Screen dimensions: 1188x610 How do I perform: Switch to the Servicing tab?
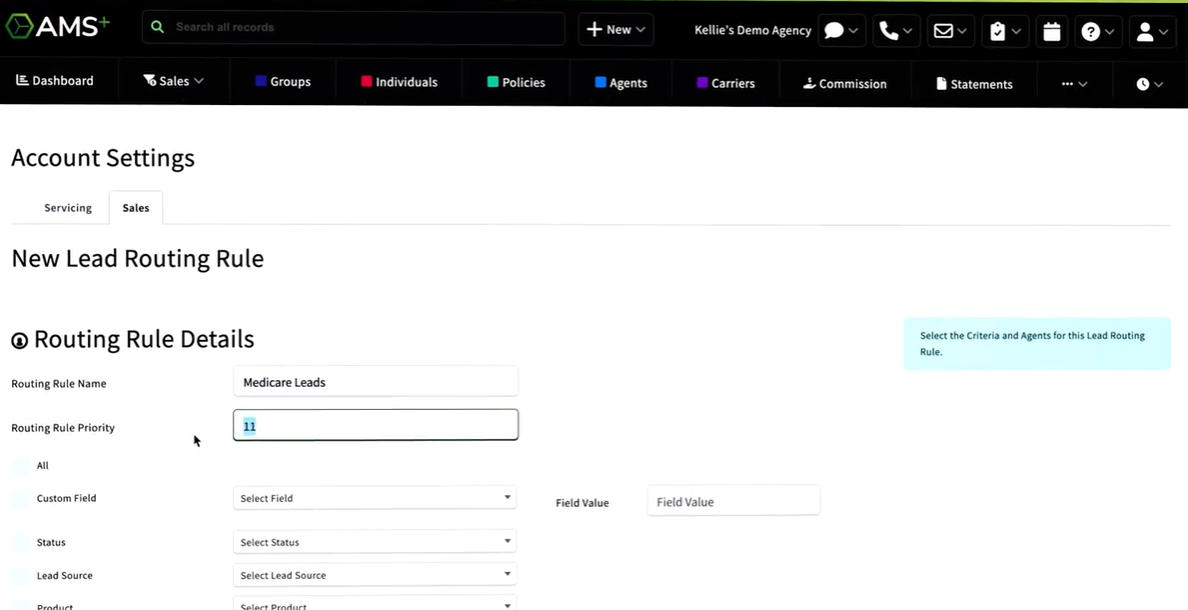68,208
